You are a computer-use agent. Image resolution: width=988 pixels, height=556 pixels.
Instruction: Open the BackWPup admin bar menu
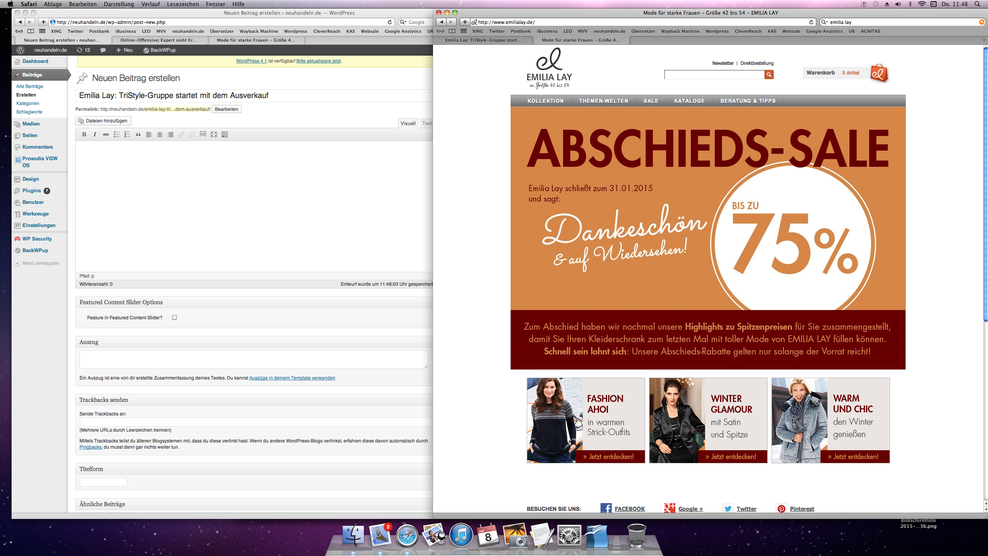(x=159, y=50)
